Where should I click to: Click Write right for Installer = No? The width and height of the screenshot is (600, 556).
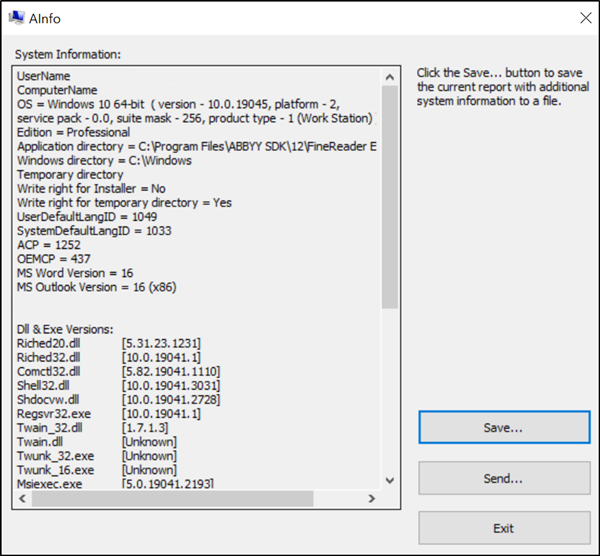click(91, 189)
